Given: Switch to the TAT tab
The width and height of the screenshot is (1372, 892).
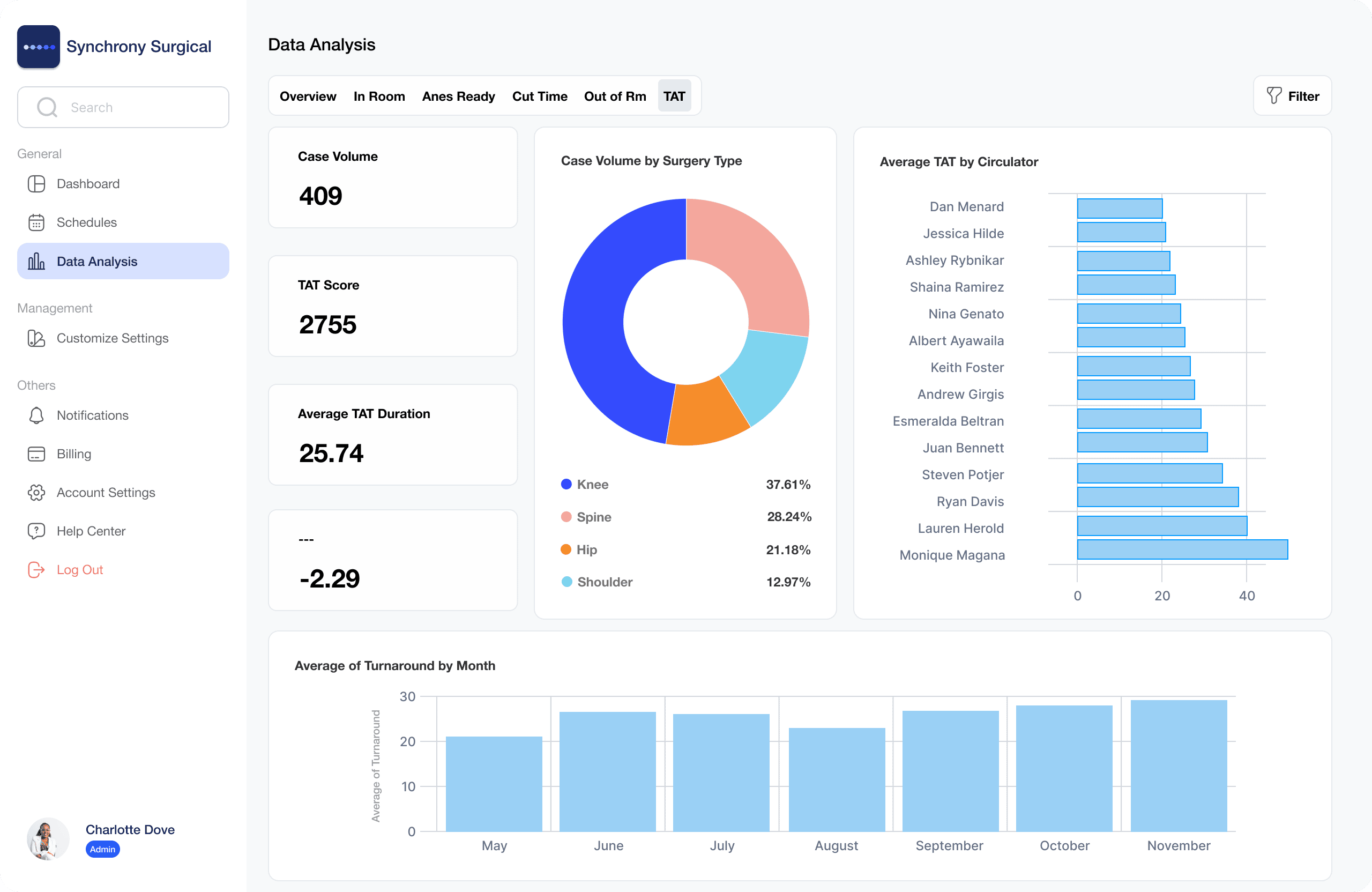Looking at the screenshot, I should (674, 96).
